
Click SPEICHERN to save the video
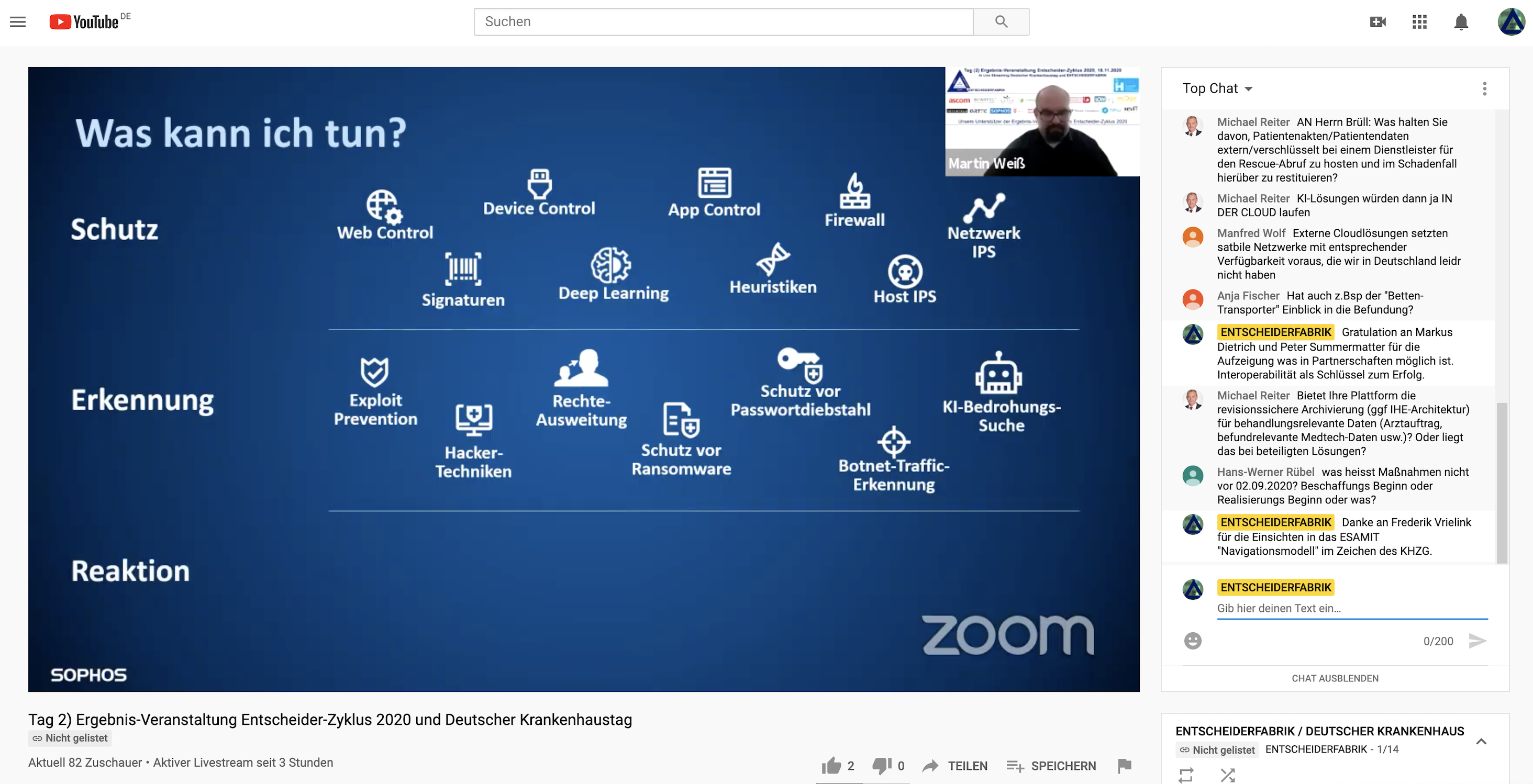(x=1051, y=766)
